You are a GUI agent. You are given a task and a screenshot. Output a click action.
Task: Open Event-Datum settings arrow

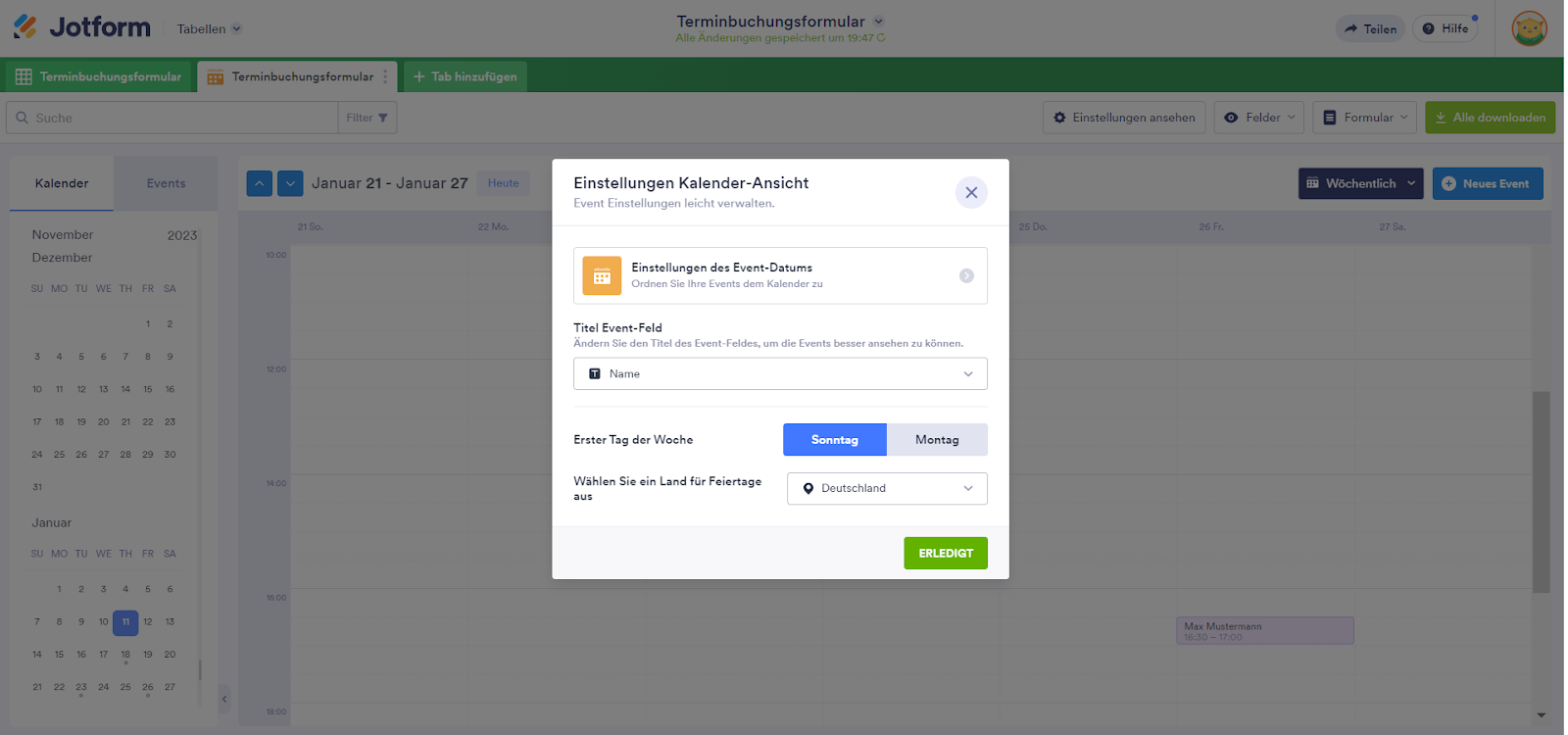(966, 276)
